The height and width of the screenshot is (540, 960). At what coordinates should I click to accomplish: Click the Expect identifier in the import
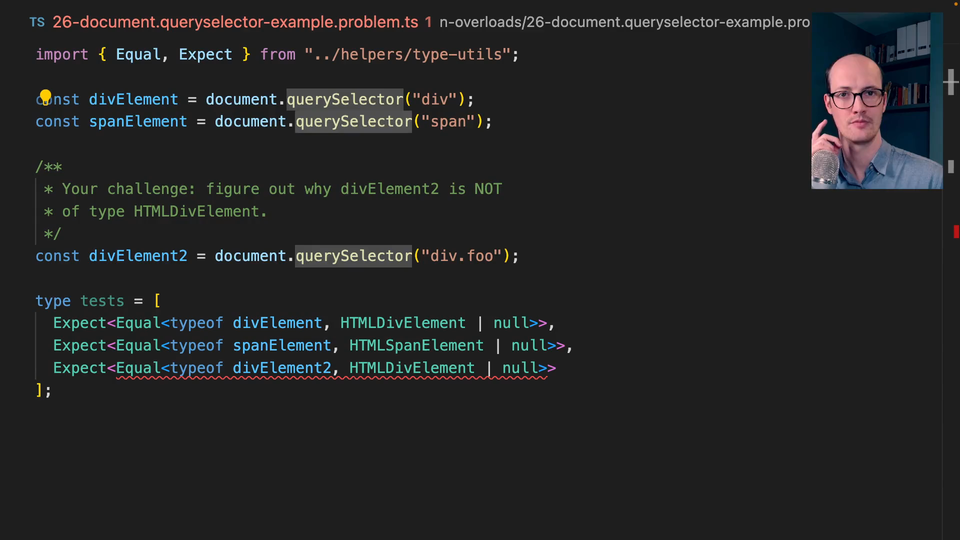point(205,54)
